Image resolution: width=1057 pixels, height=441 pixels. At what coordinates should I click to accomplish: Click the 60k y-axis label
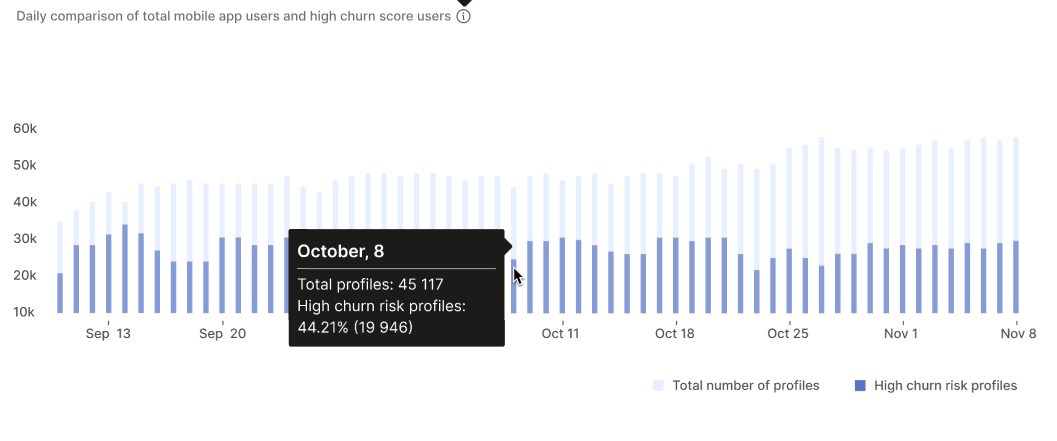(25, 129)
